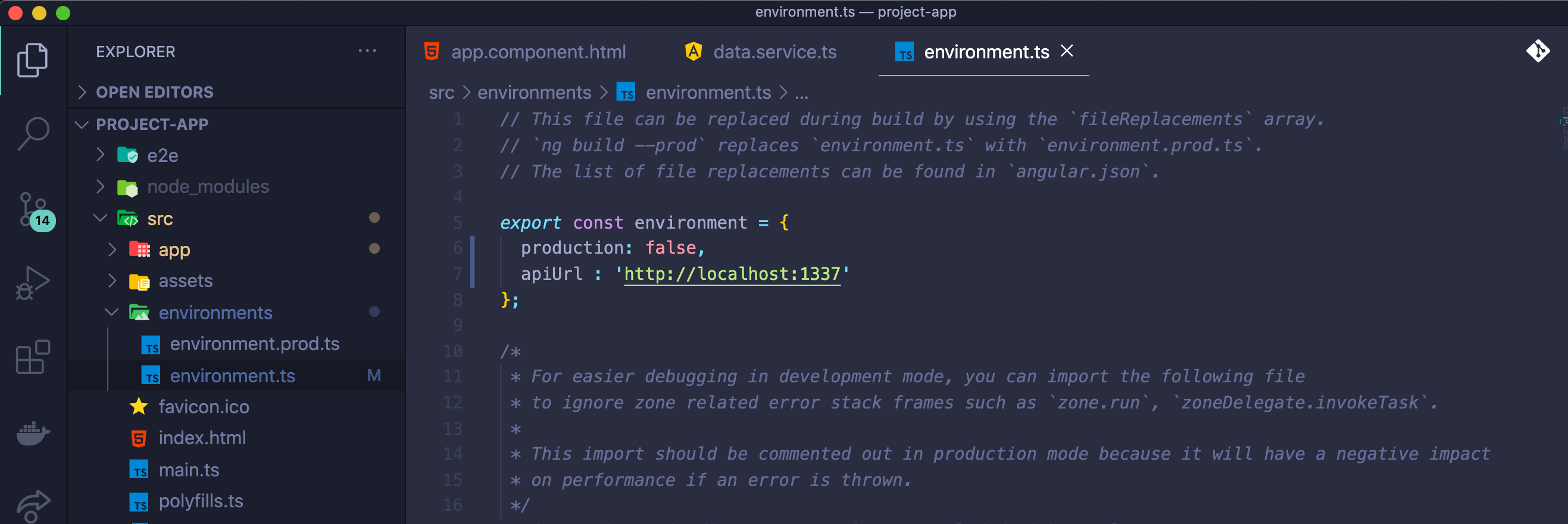Screen dimensions: 1568x524
Task: Click the environments breadcrumb segment
Action: [534, 92]
